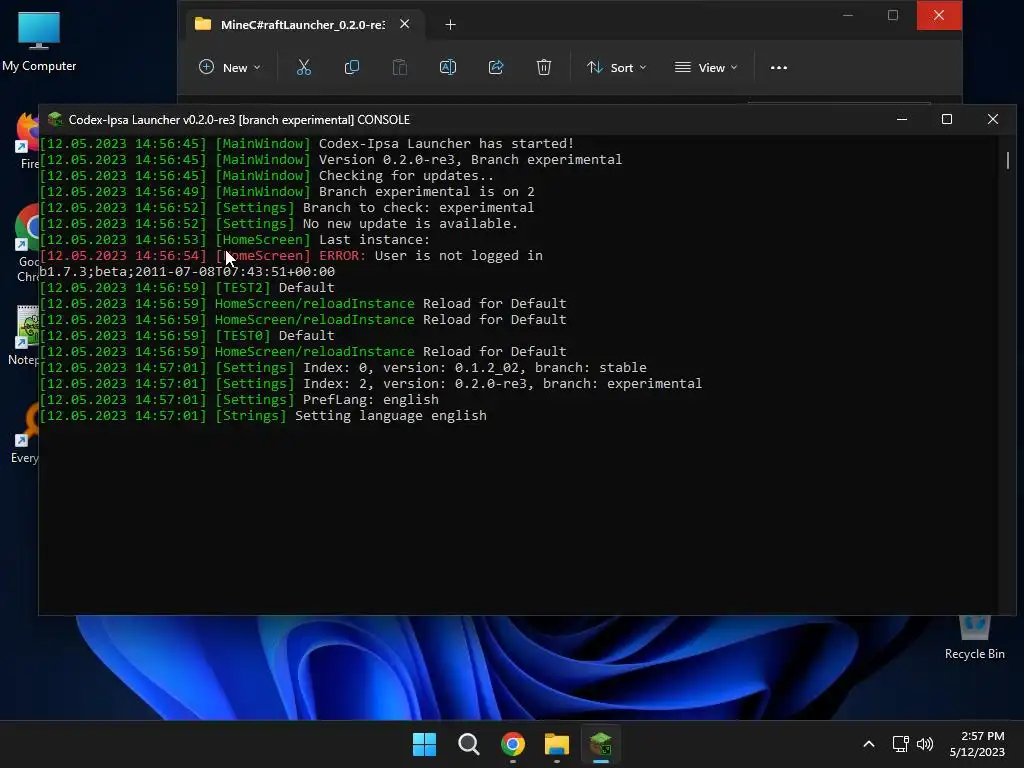This screenshot has width=1024, height=768.
Task: Open the Recycle Bin desktop icon
Action: pyautogui.click(x=974, y=638)
